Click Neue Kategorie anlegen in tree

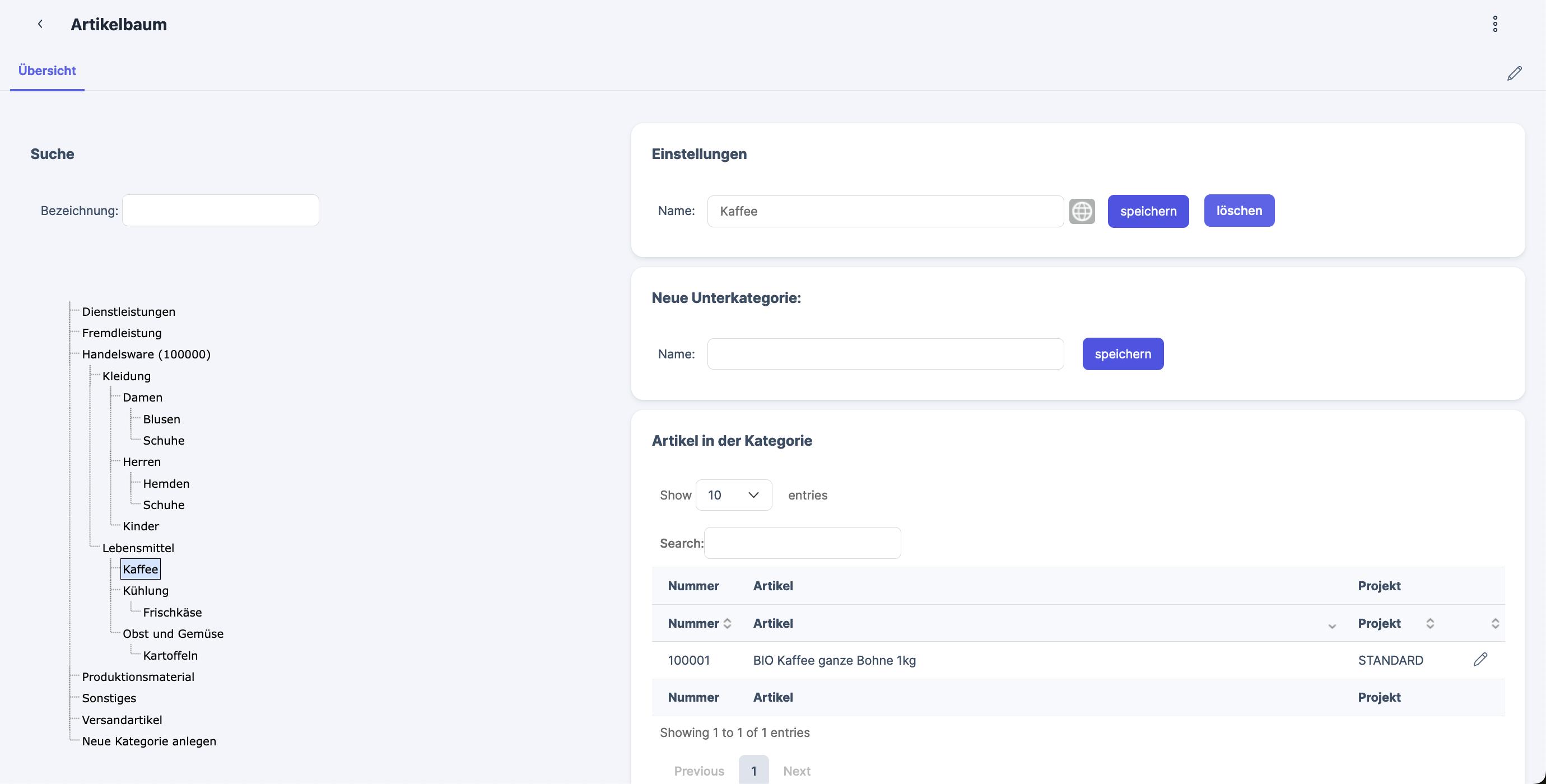tap(149, 741)
